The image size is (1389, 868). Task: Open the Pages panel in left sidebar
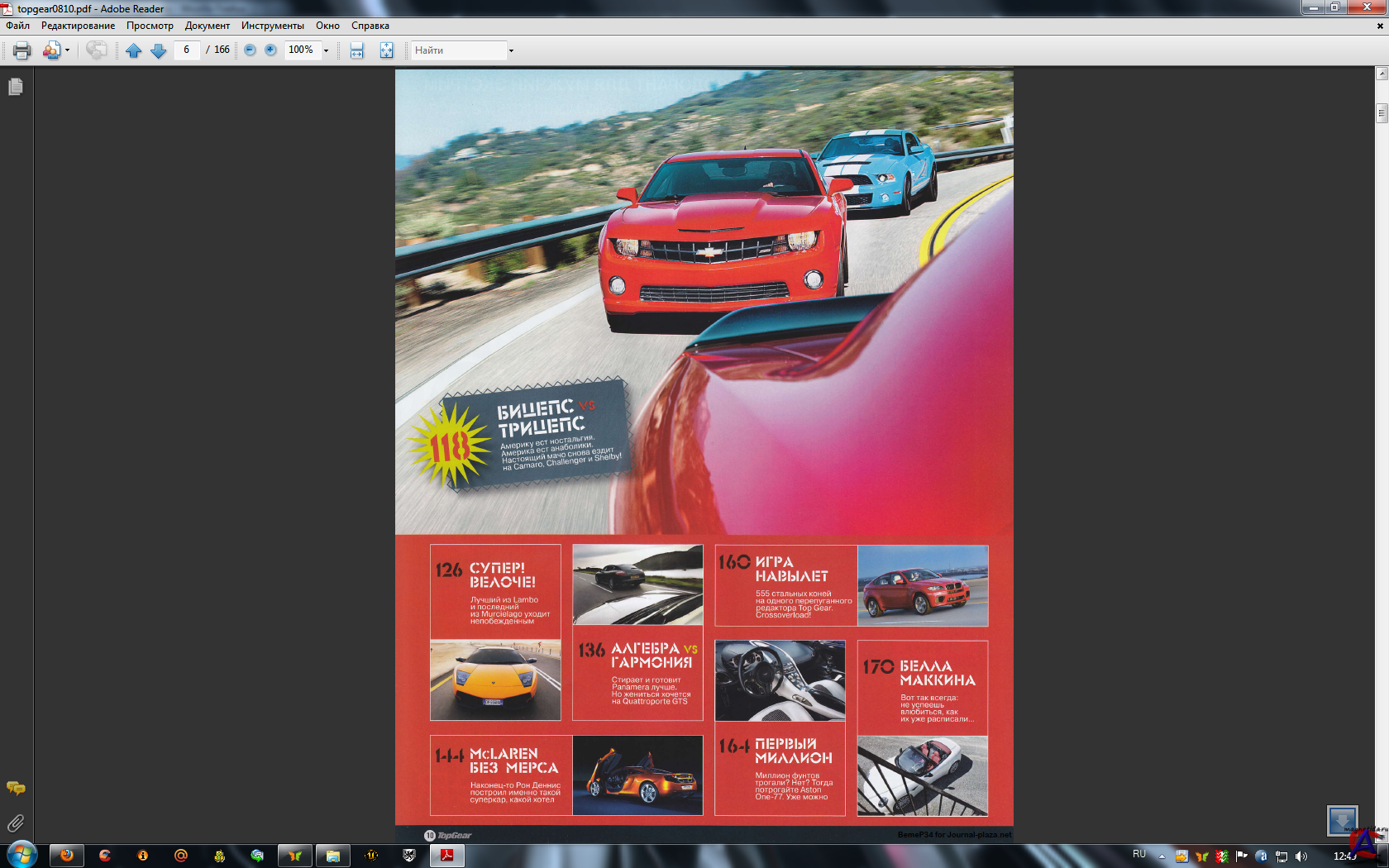point(16,87)
